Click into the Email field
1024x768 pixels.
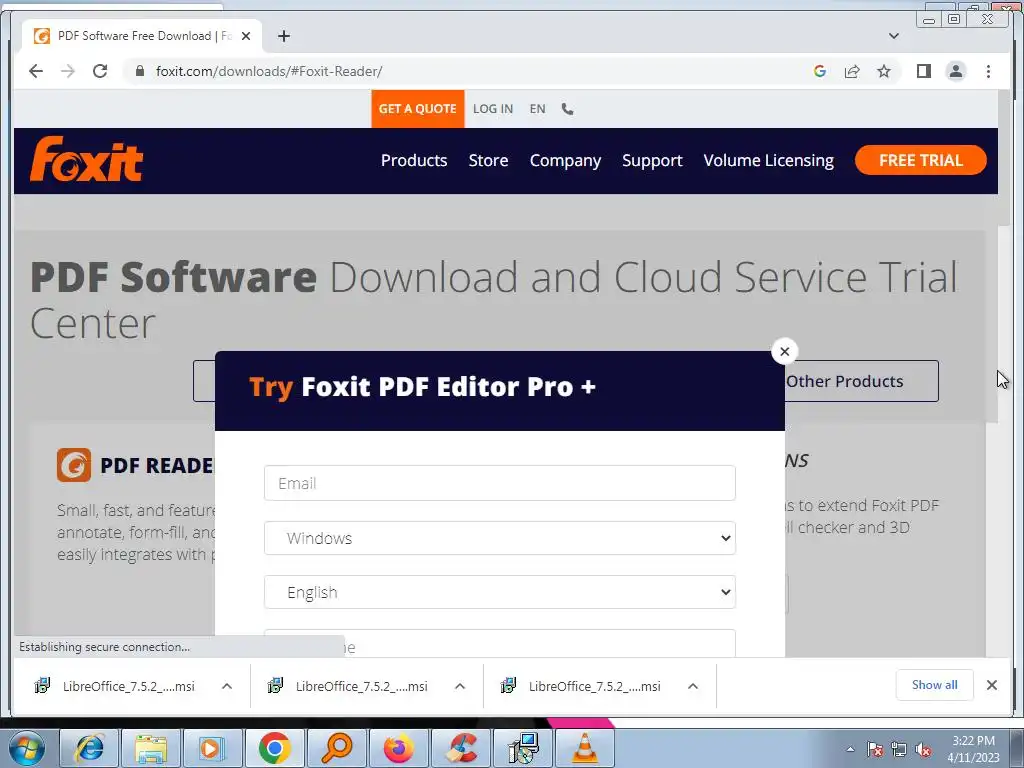500,483
